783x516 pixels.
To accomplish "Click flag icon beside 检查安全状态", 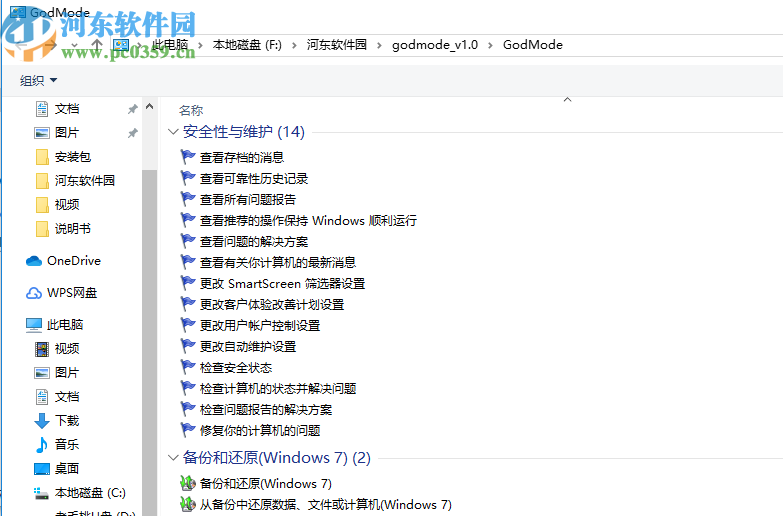I will [x=188, y=368].
